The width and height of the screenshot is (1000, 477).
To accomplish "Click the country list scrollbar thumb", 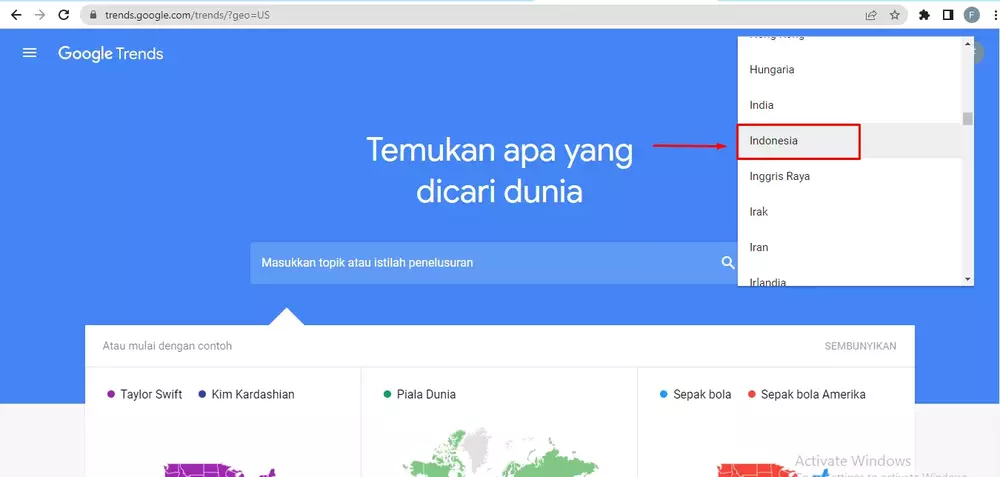I will point(968,119).
